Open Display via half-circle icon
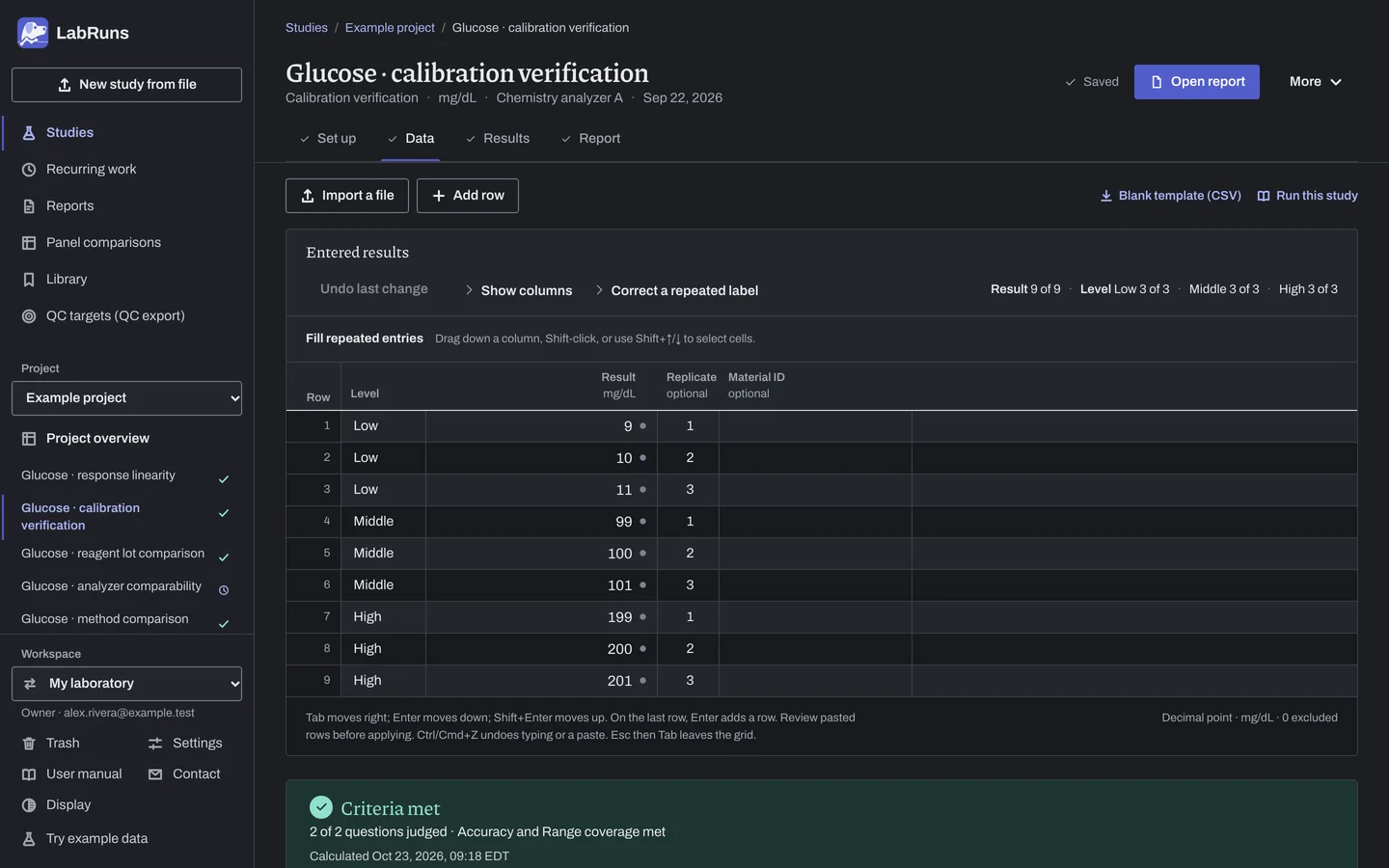 pos(29,805)
